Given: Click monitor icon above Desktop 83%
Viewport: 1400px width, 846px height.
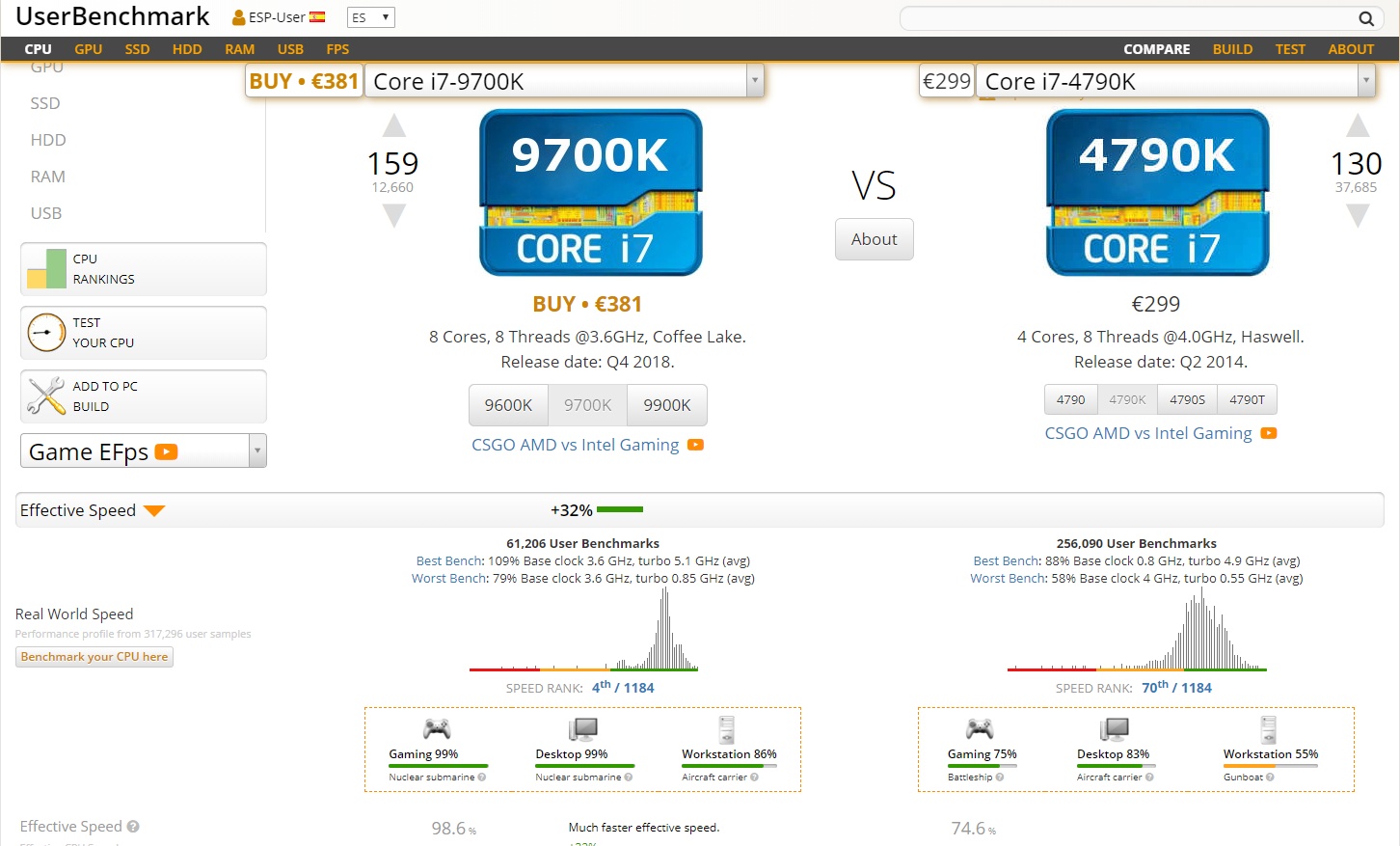Looking at the screenshot, I should (1114, 728).
